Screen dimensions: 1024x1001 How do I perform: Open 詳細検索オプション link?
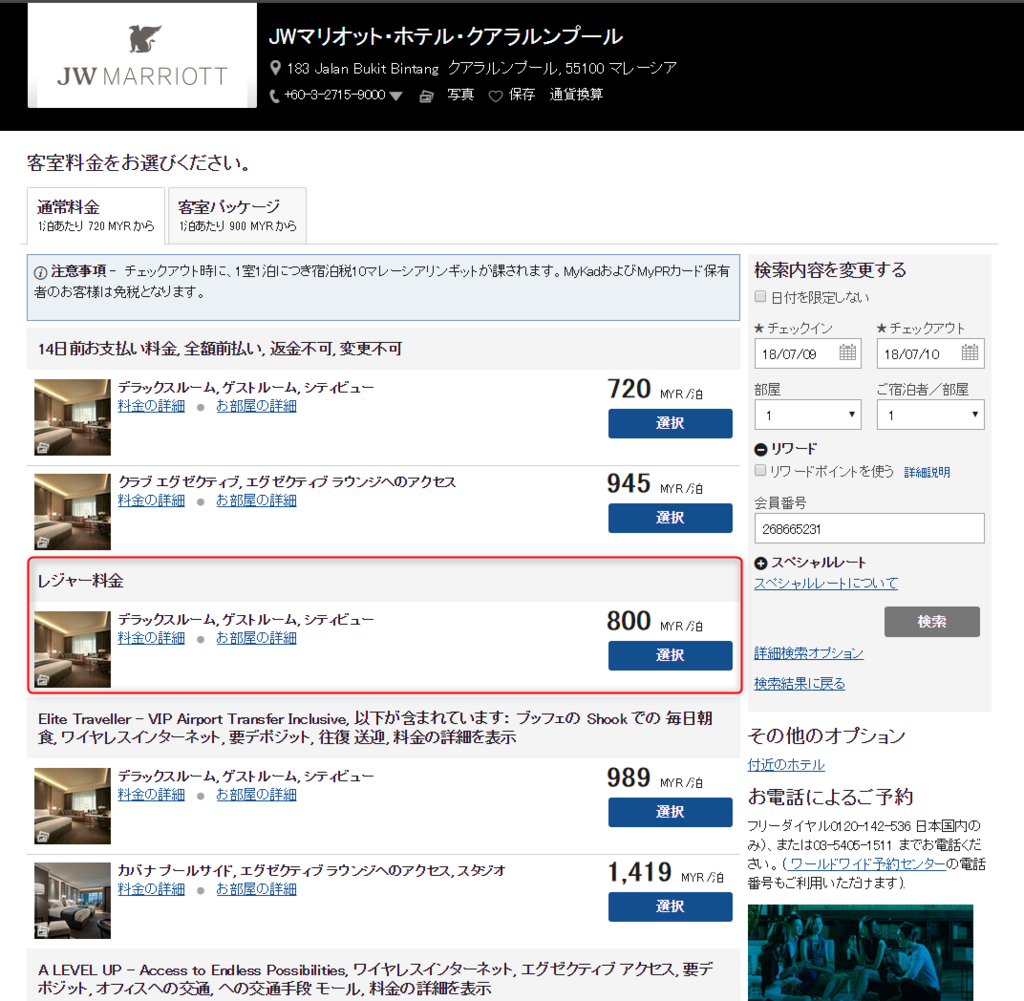pyautogui.click(x=808, y=653)
